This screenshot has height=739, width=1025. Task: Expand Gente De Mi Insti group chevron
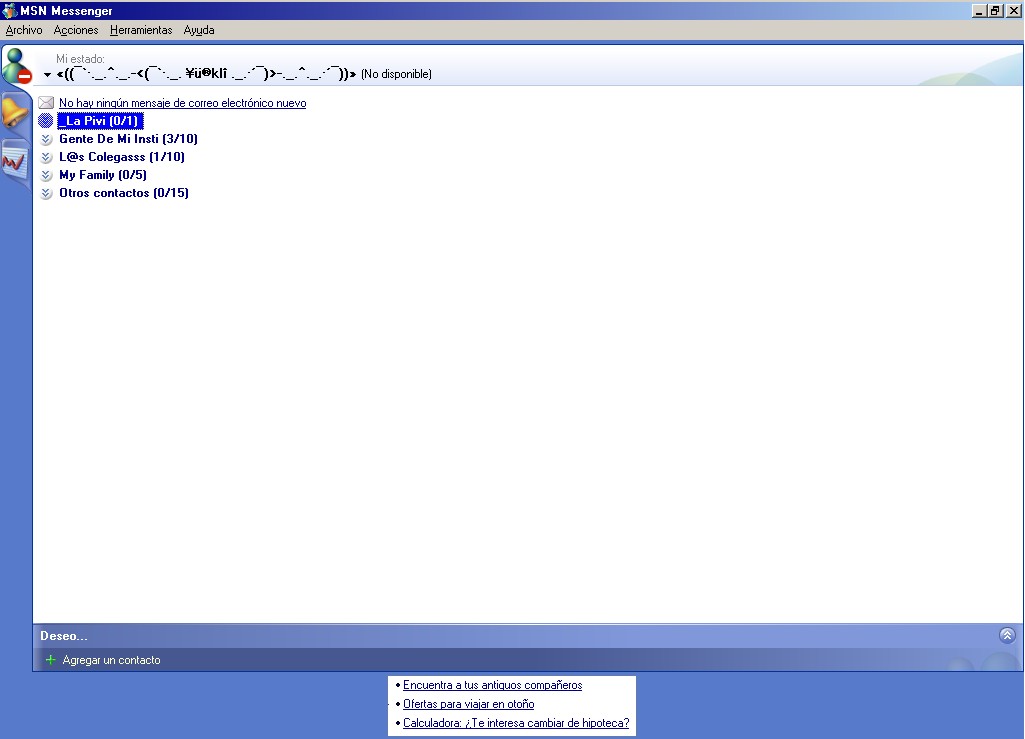pyautogui.click(x=46, y=139)
